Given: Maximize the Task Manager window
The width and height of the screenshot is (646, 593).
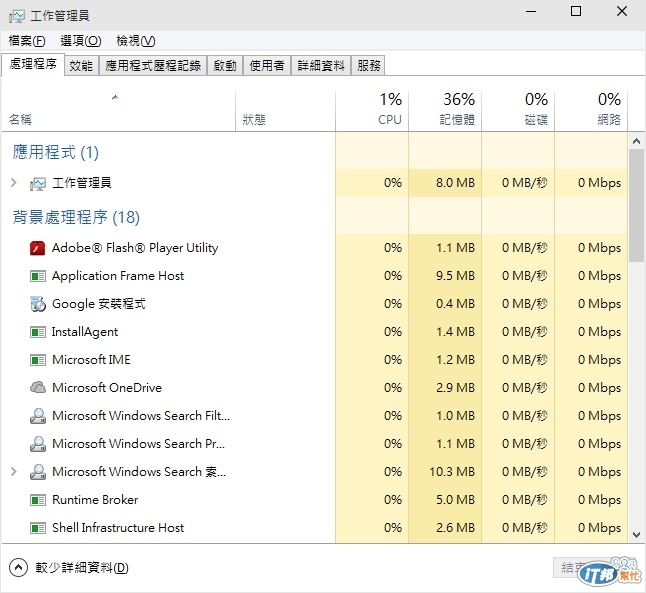Looking at the screenshot, I should (x=576, y=12).
